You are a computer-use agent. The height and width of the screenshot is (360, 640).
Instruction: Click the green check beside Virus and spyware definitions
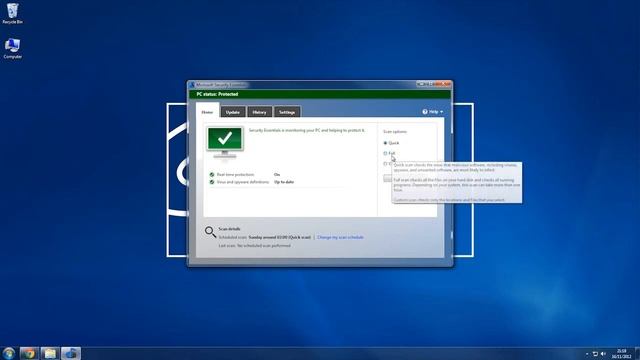click(212, 182)
